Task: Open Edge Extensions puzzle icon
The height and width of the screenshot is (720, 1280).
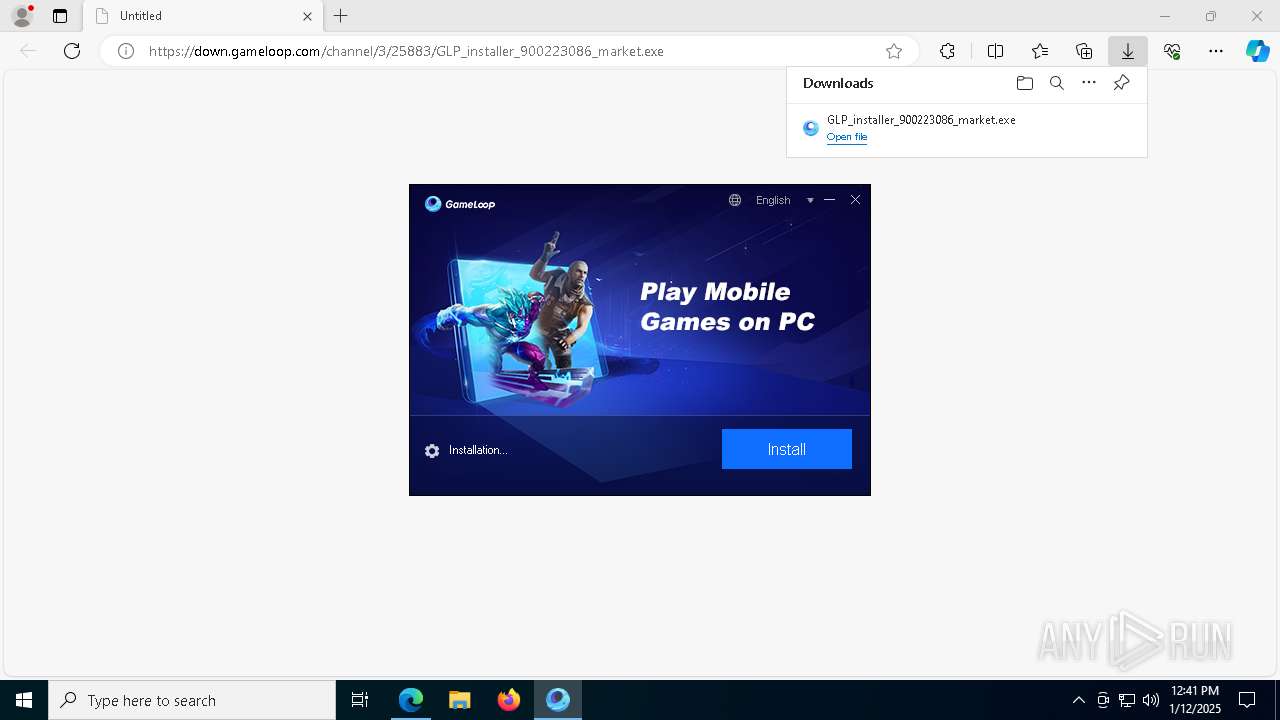Action: point(947,51)
